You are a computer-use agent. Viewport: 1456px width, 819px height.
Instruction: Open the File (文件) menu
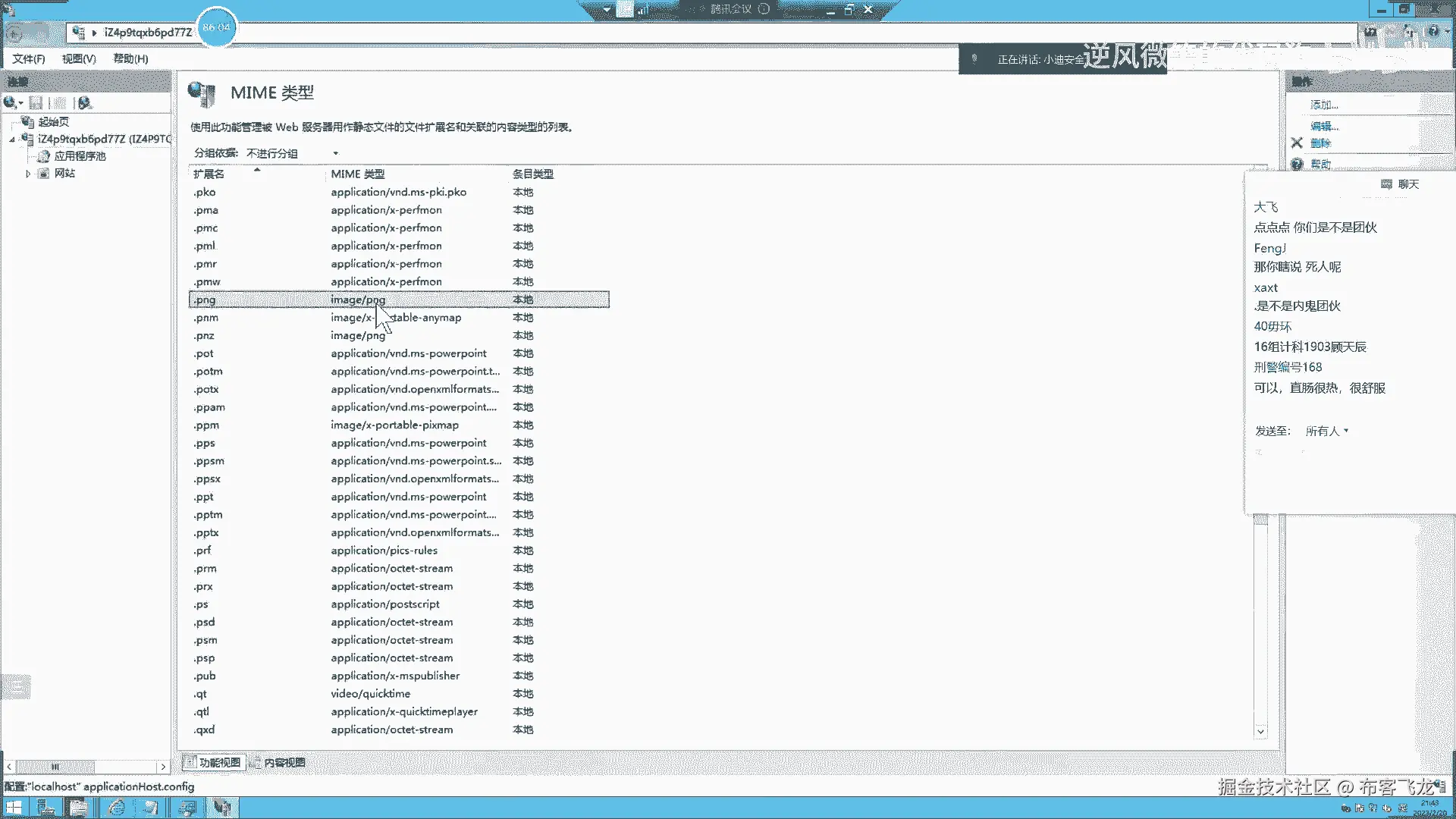tap(28, 59)
